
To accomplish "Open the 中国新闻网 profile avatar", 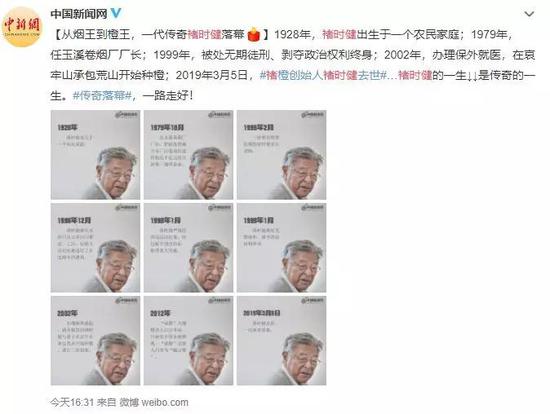I will (x=22, y=27).
